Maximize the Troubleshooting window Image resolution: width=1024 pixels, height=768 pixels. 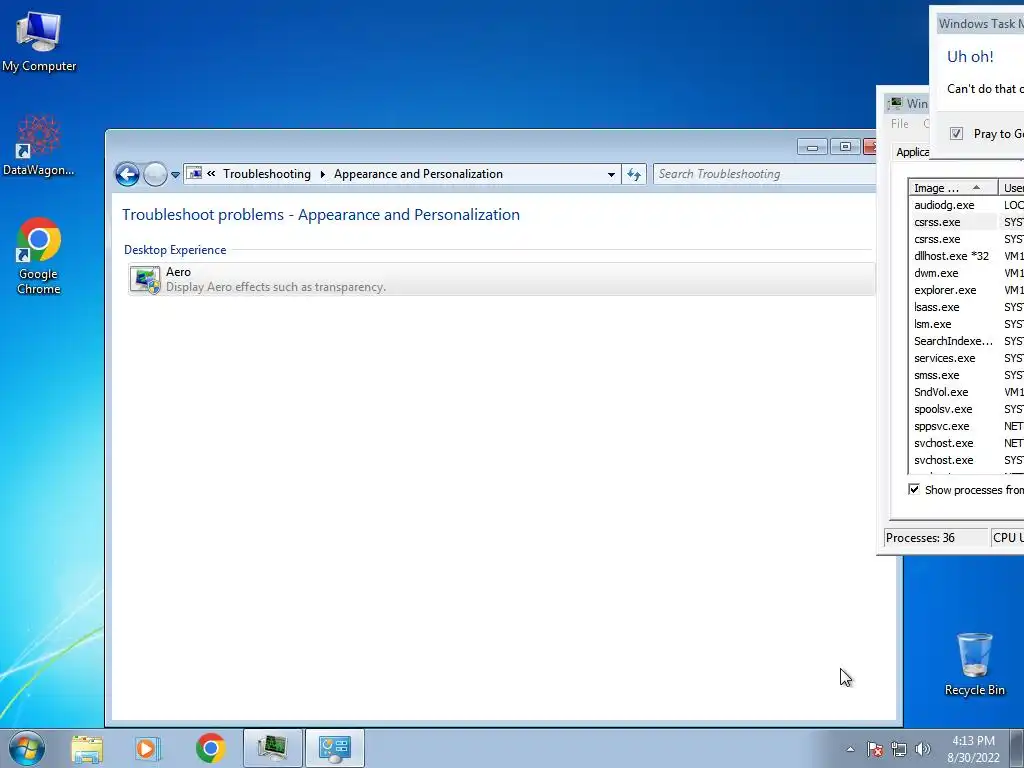(845, 147)
